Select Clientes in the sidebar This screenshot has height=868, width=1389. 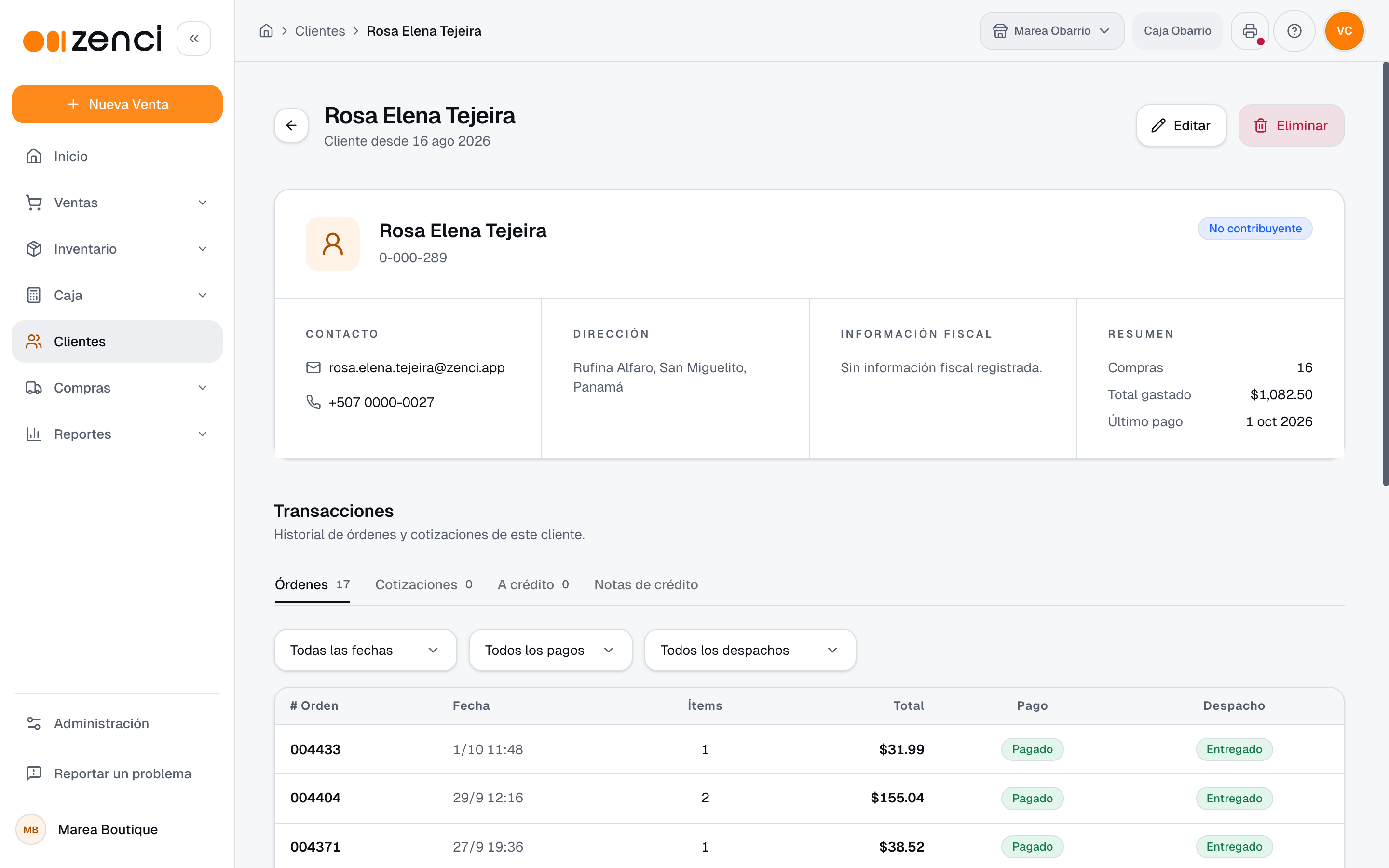click(117, 341)
